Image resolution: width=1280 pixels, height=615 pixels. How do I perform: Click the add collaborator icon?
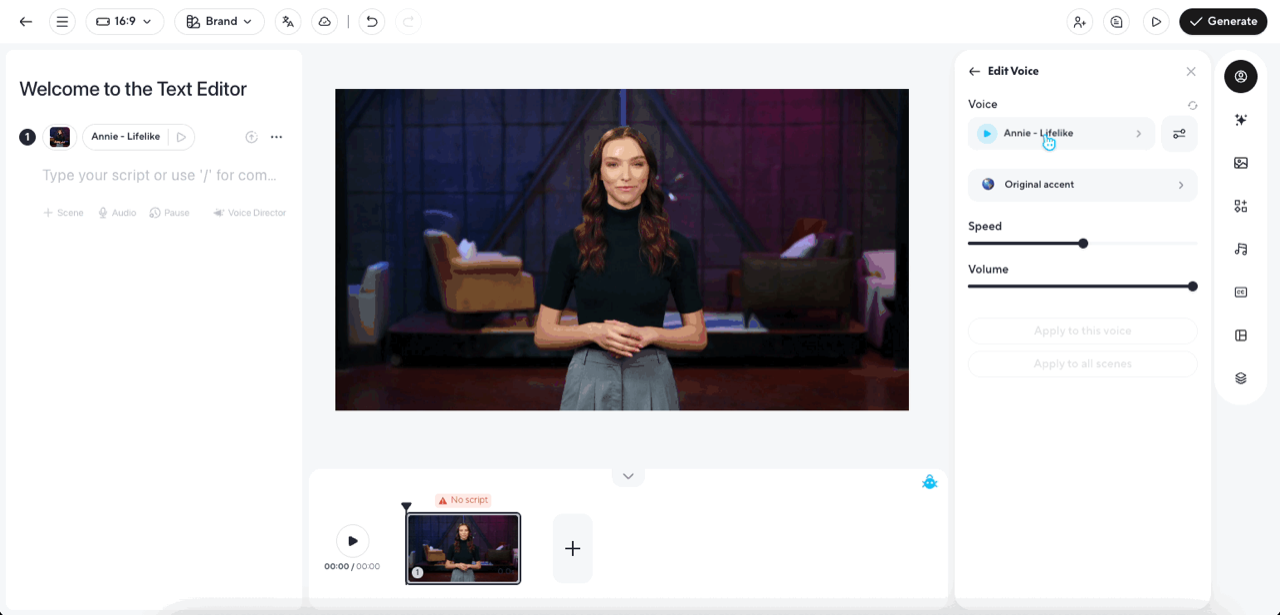point(1079,21)
